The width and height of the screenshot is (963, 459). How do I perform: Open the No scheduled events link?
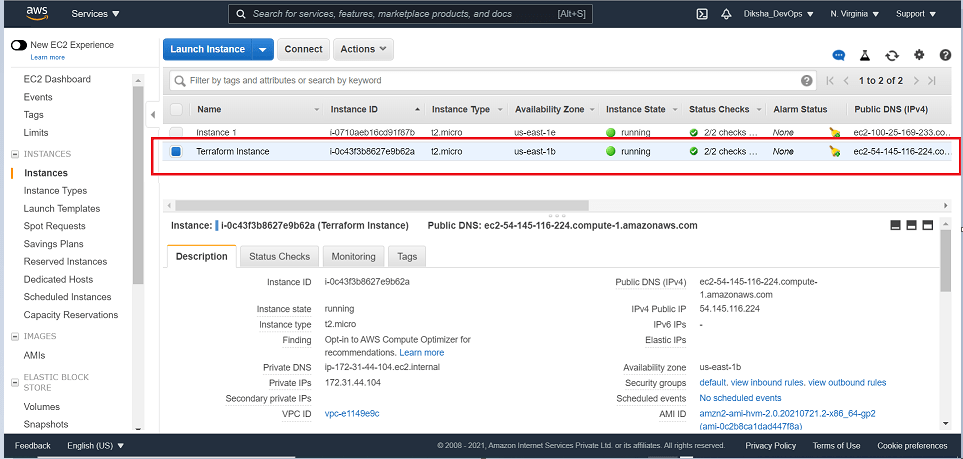click(x=740, y=398)
